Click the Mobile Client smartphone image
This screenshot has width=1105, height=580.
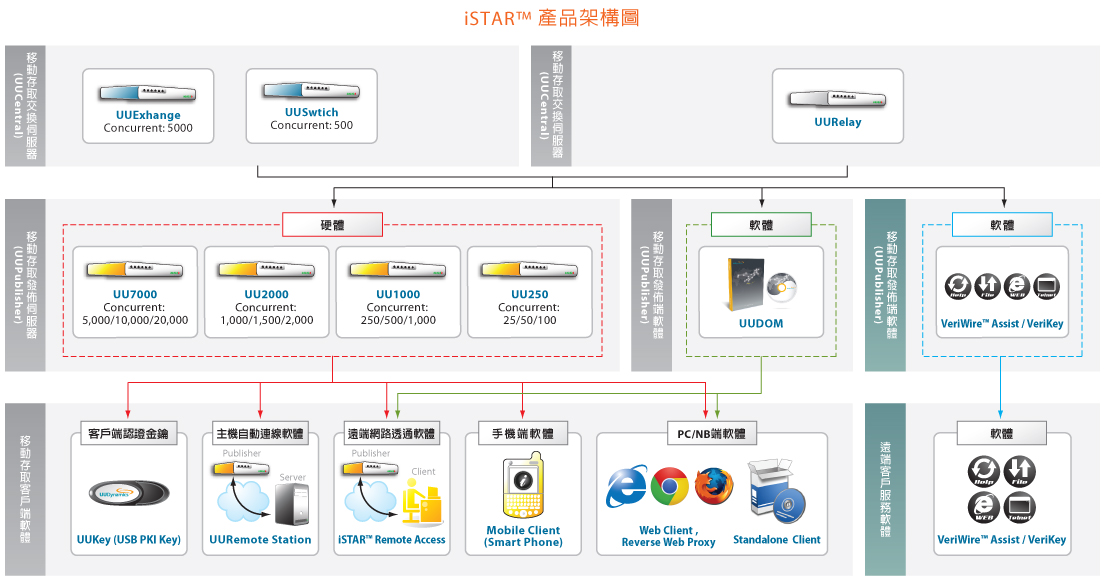[x=523, y=487]
